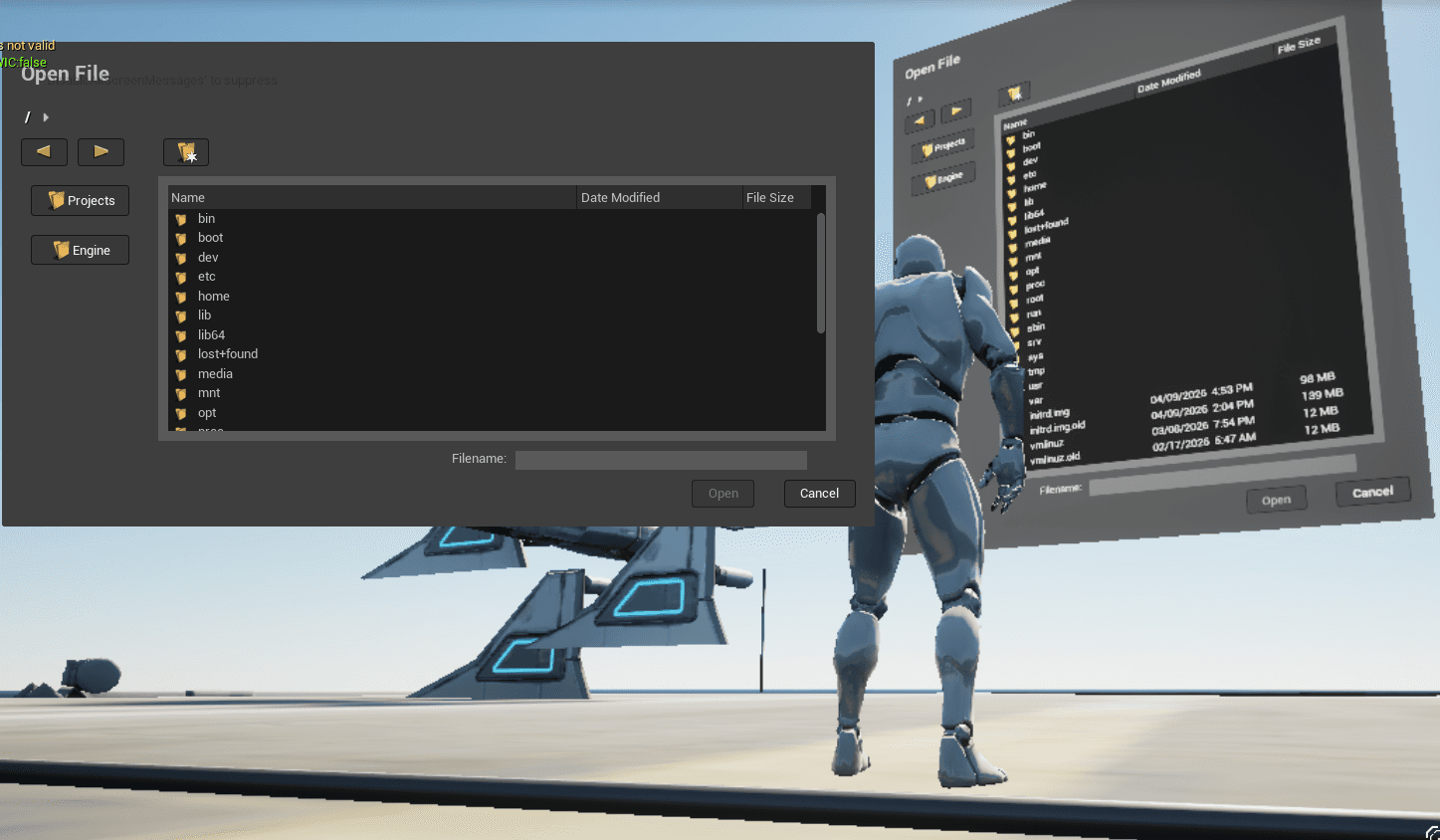The height and width of the screenshot is (840, 1440).
Task: Focus the Filename field in the front dialog
Action: coord(661,460)
